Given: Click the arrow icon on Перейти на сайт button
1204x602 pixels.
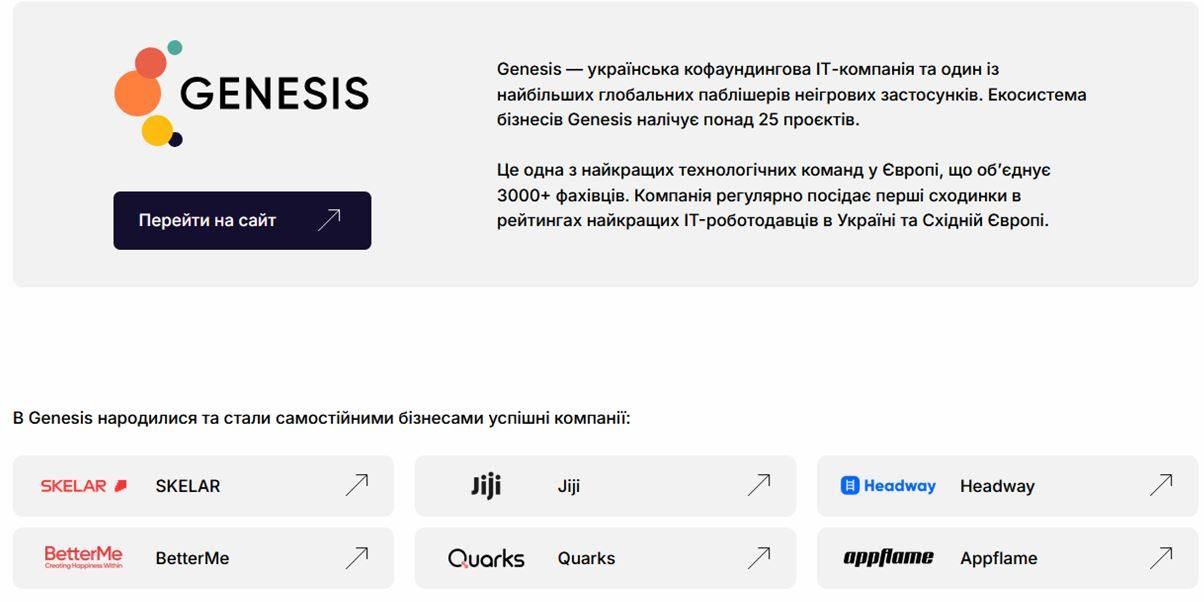Looking at the screenshot, I should pyautogui.click(x=329, y=220).
